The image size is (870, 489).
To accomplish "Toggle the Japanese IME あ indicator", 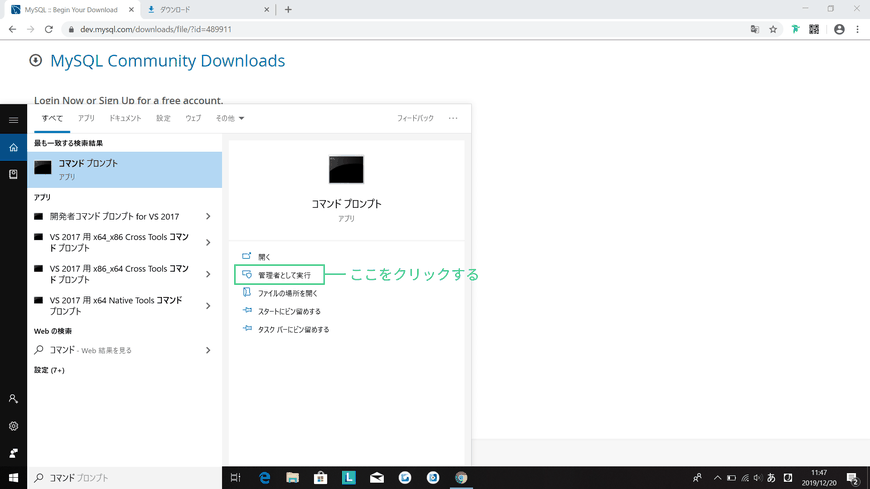I will pos(771,478).
